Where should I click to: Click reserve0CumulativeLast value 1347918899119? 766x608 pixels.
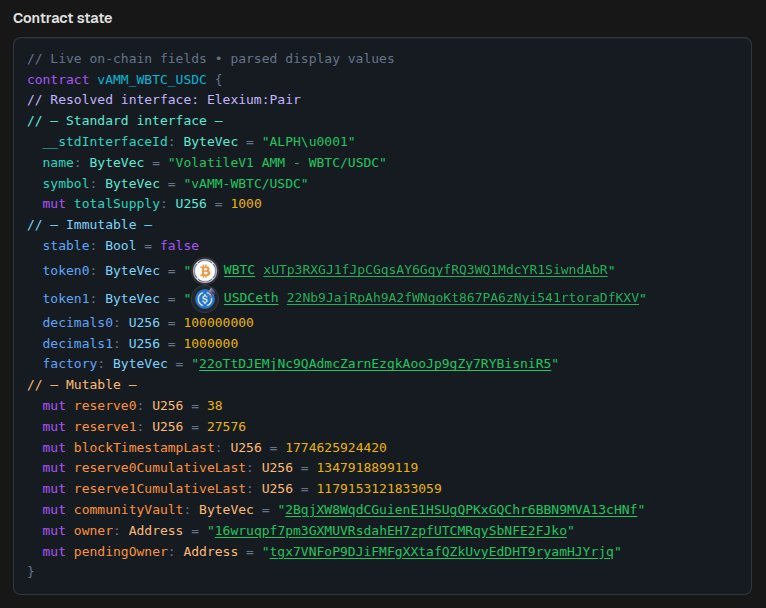[x=367, y=468]
